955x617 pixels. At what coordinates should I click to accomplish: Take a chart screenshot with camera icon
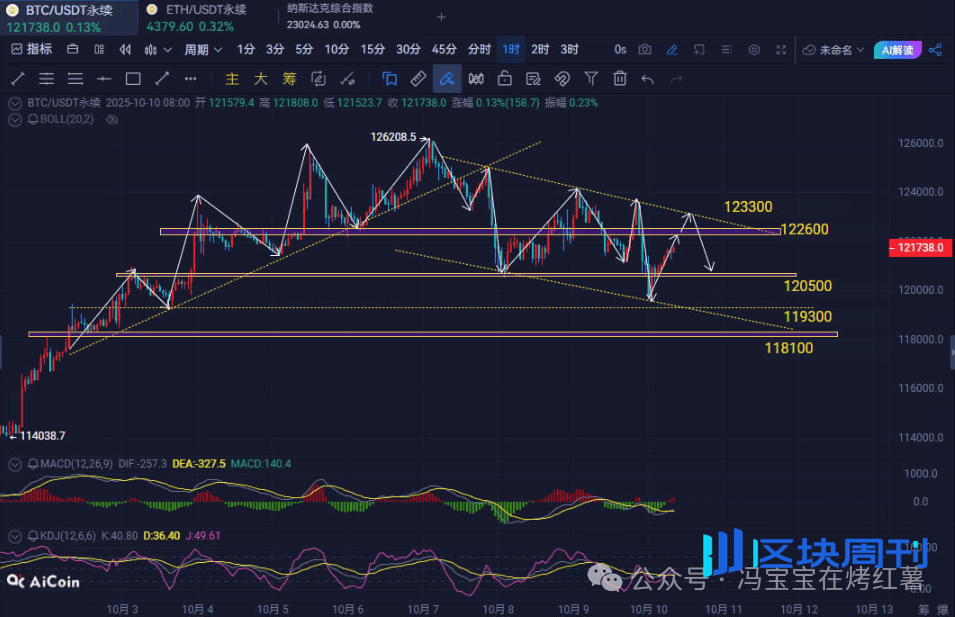pos(645,50)
